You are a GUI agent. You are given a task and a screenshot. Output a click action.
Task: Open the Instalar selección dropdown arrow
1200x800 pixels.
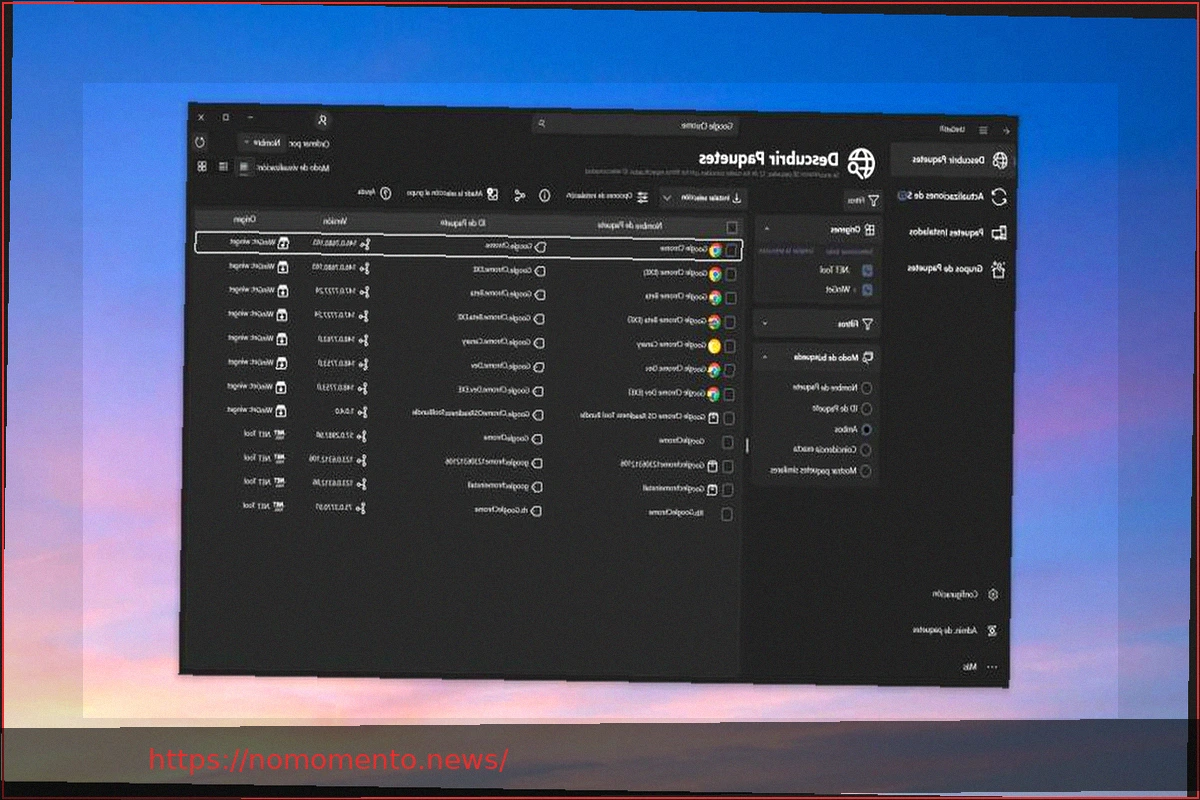[666, 197]
